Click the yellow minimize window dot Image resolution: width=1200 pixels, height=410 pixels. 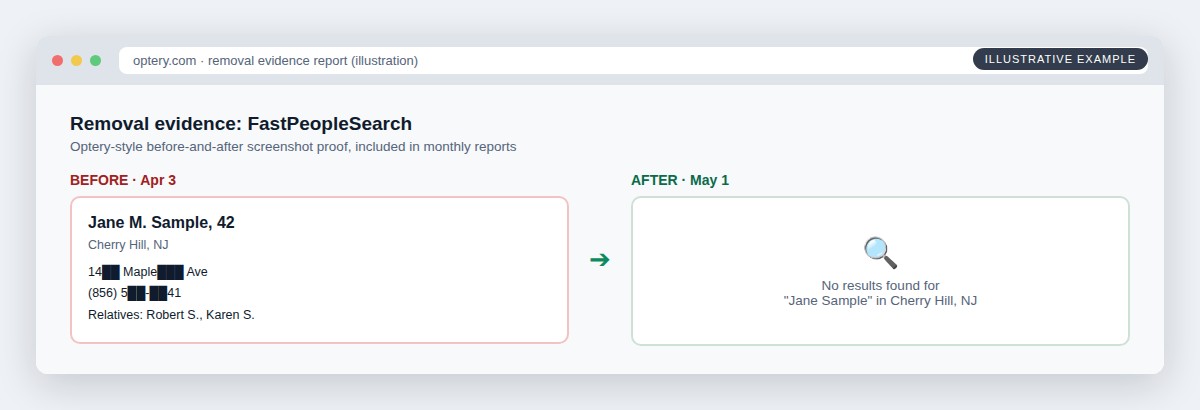coord(76,60)
